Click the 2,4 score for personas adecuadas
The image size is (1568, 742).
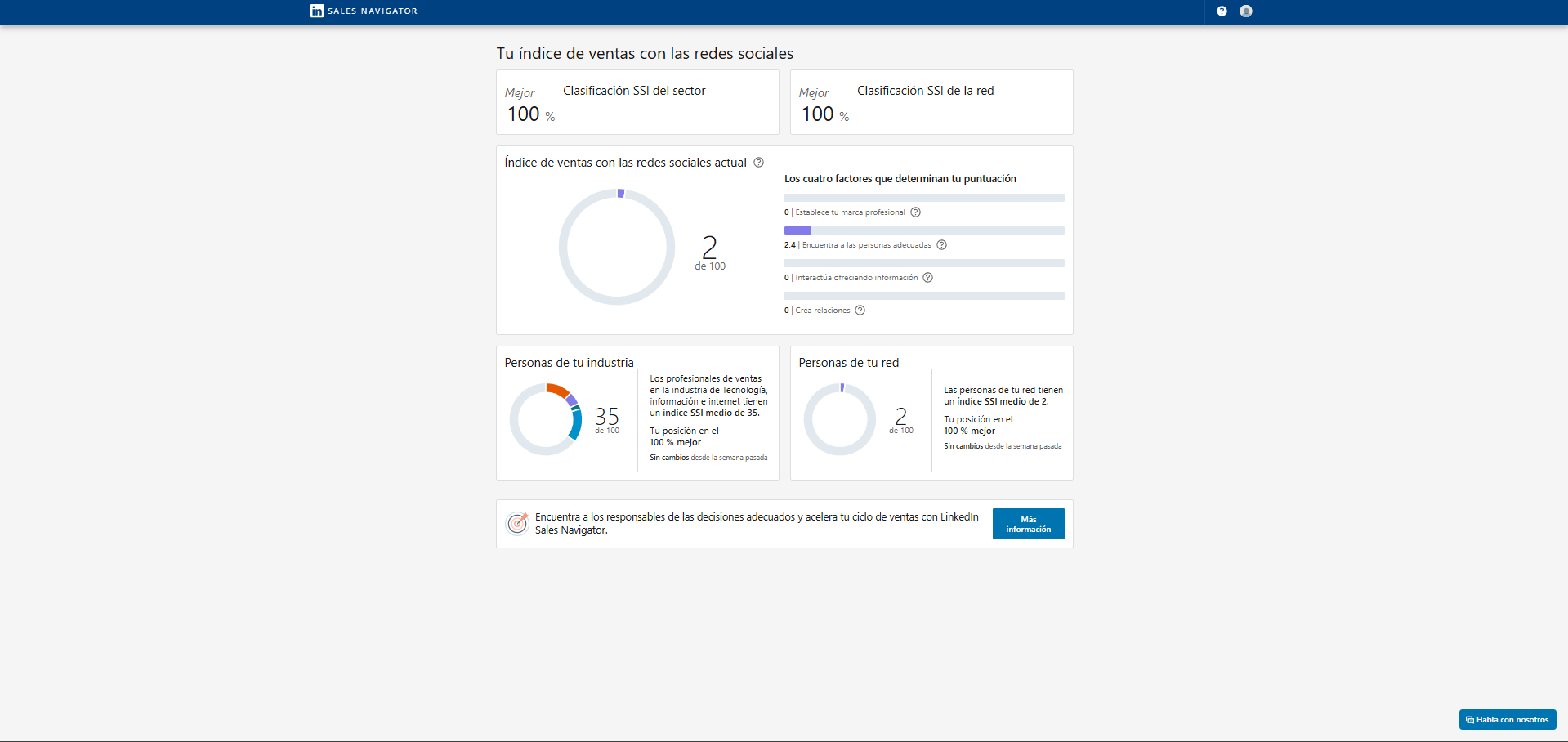click(x=789, y=245)
